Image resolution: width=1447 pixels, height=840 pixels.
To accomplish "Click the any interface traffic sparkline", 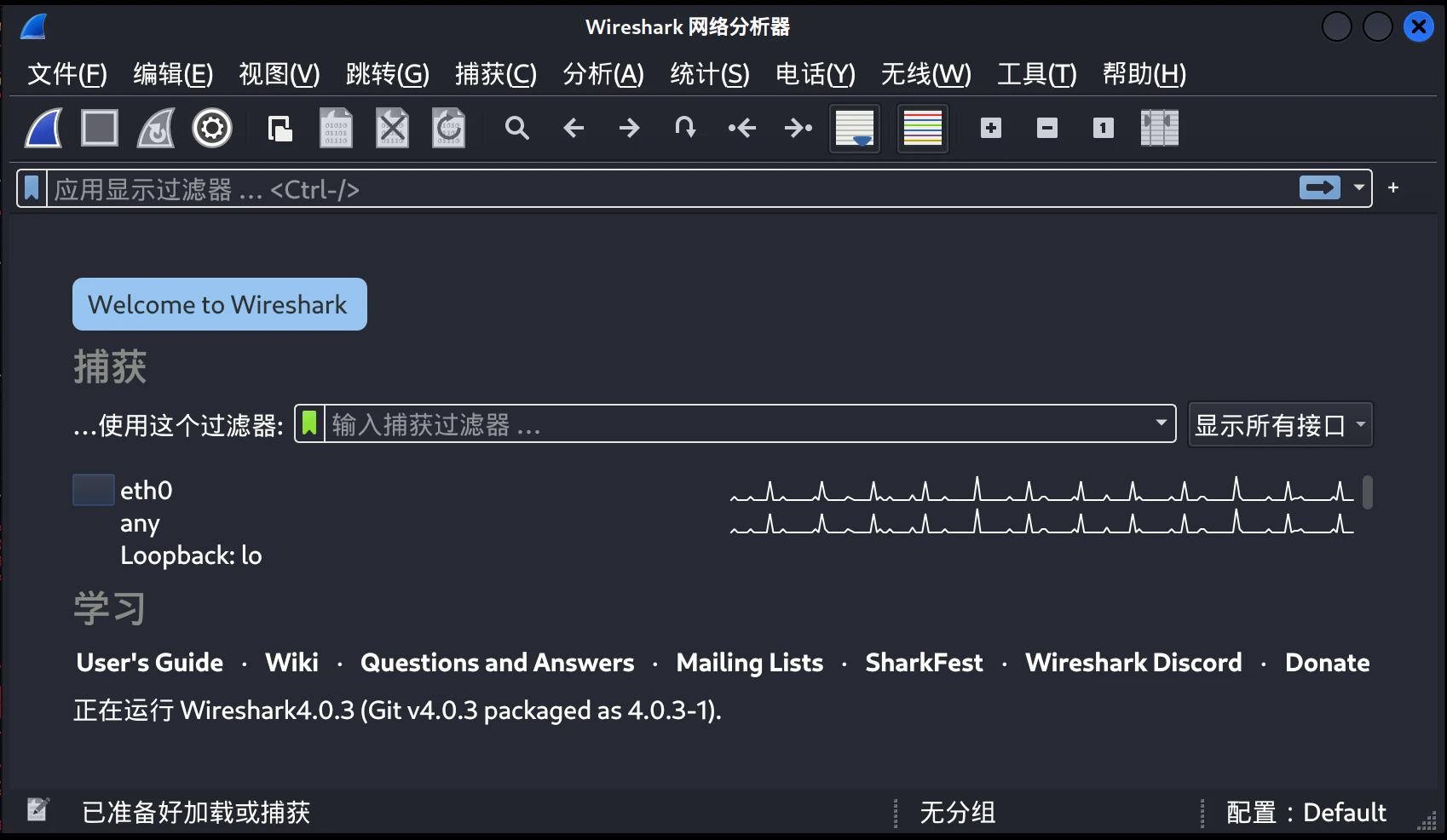I will point(1042,521).
